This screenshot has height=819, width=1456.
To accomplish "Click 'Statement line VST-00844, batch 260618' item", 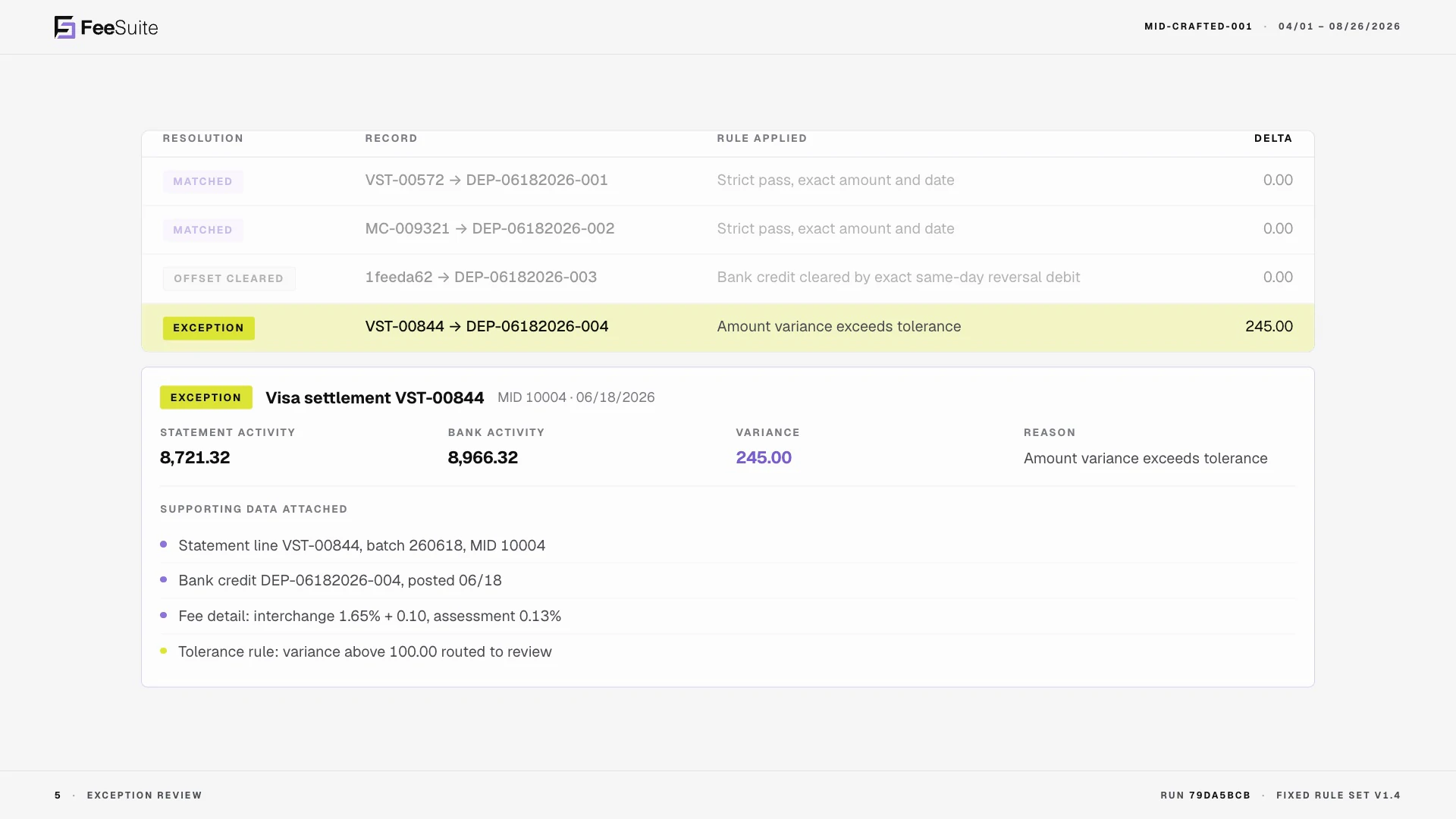I will click(362, 546).
